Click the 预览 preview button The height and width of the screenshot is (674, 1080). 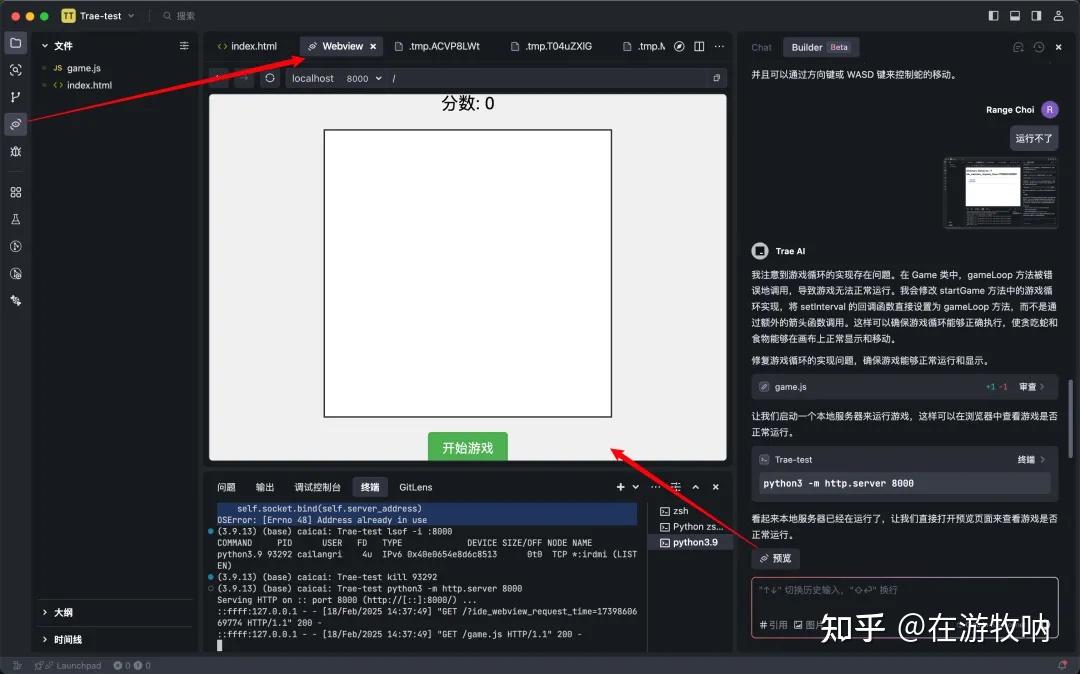[775, 559]
